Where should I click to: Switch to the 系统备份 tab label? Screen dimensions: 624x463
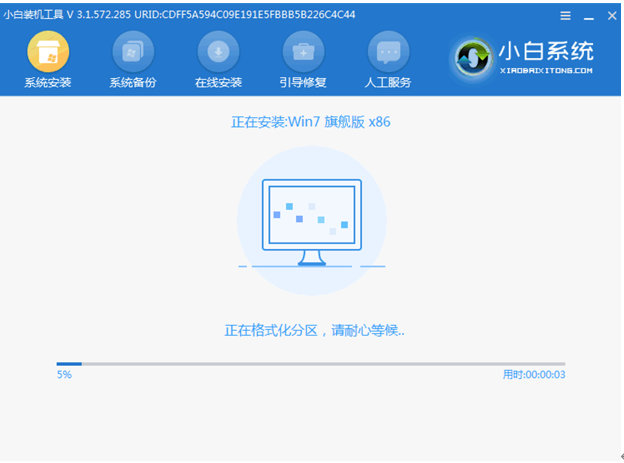pyautogui.click(x=133, y=82)
